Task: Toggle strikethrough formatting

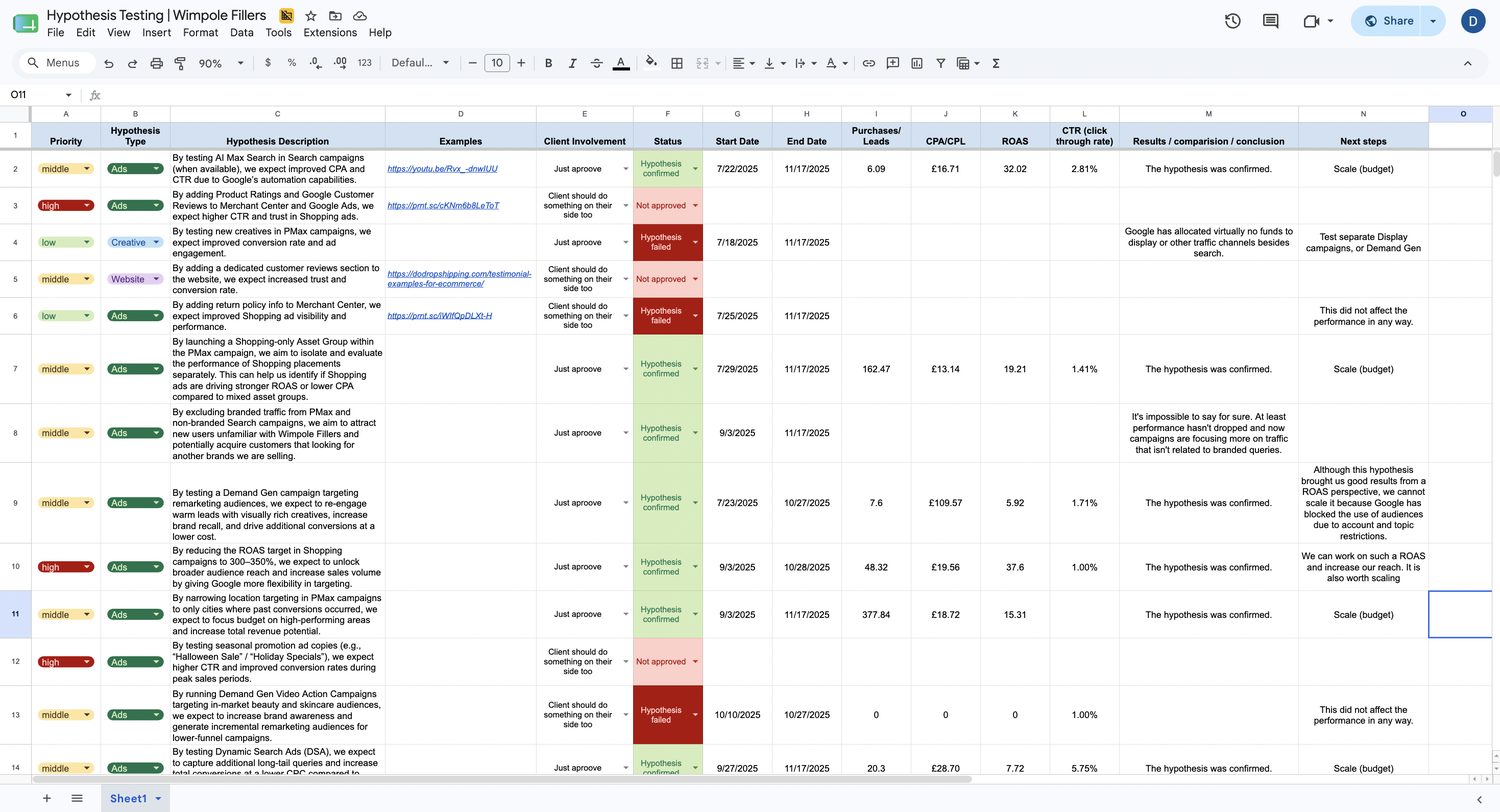Action: click(596, 63)
